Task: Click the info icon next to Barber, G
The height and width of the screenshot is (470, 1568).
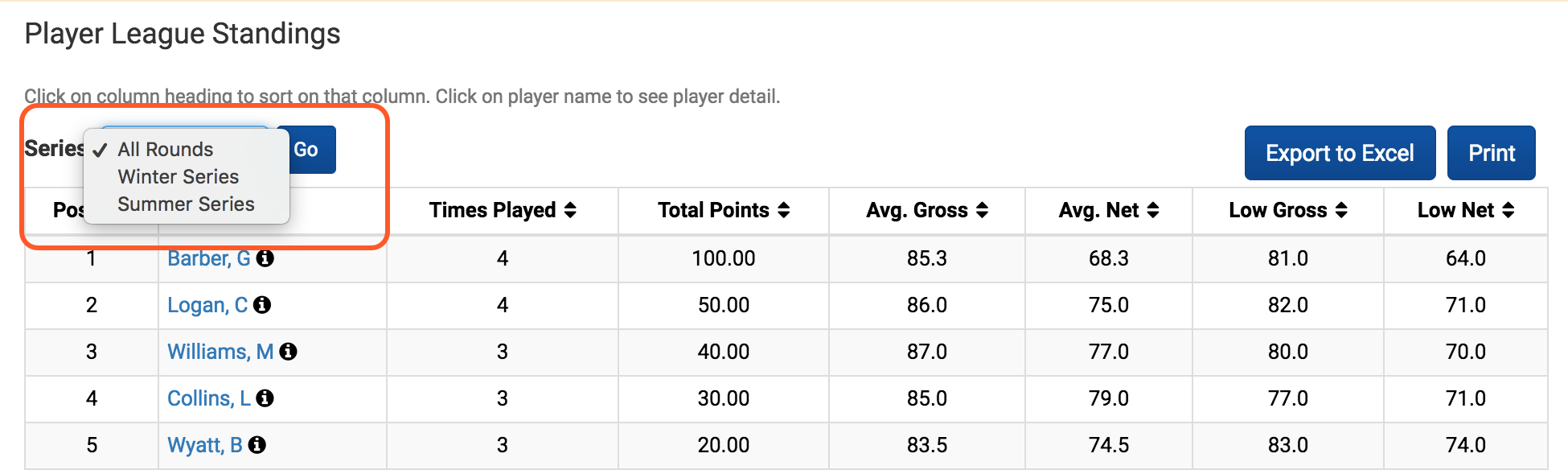Action: (265, 258)
